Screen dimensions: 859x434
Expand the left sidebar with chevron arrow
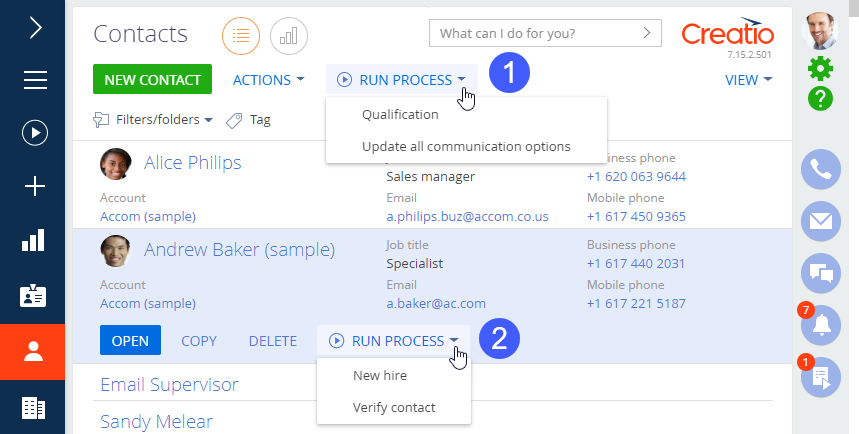(35, 27)
